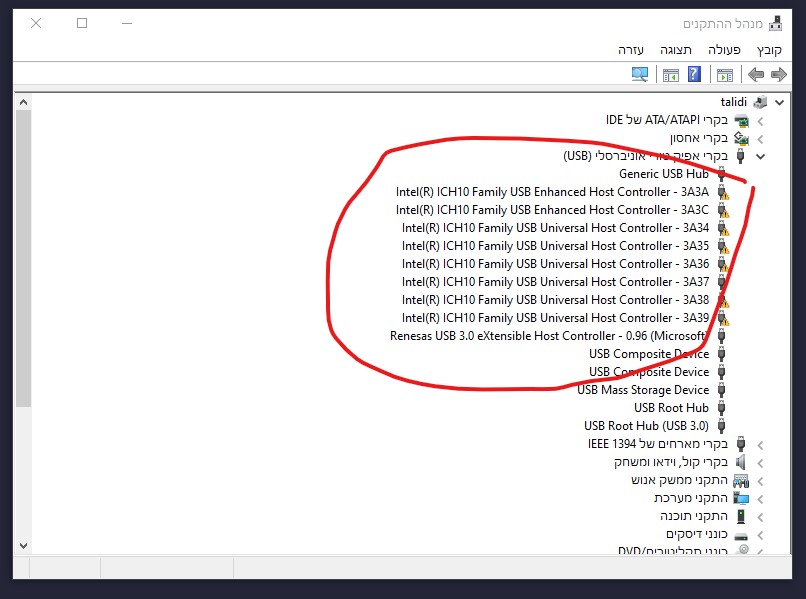The height and width of the screenshot is (599, 806).
Task: Click the warning icon of controller 3A36
Action: (x=723, y=264)
